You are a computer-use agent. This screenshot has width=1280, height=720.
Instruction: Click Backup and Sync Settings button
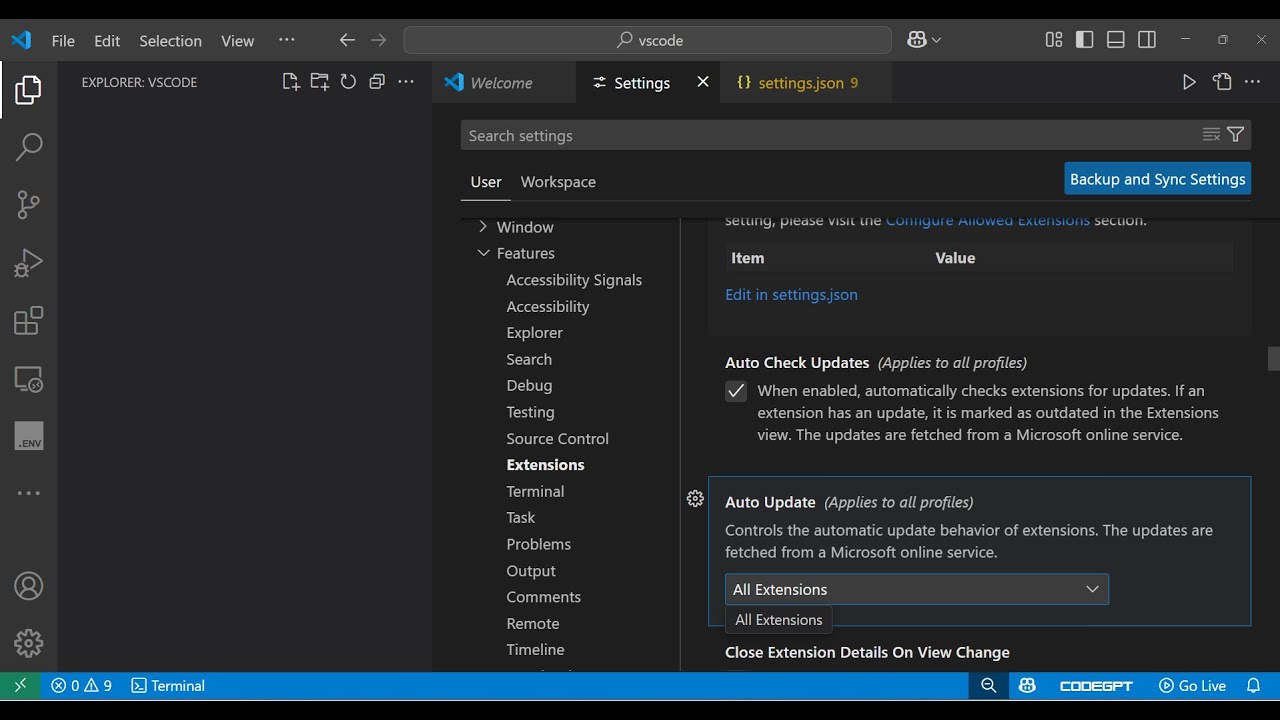pos(1158,179)
